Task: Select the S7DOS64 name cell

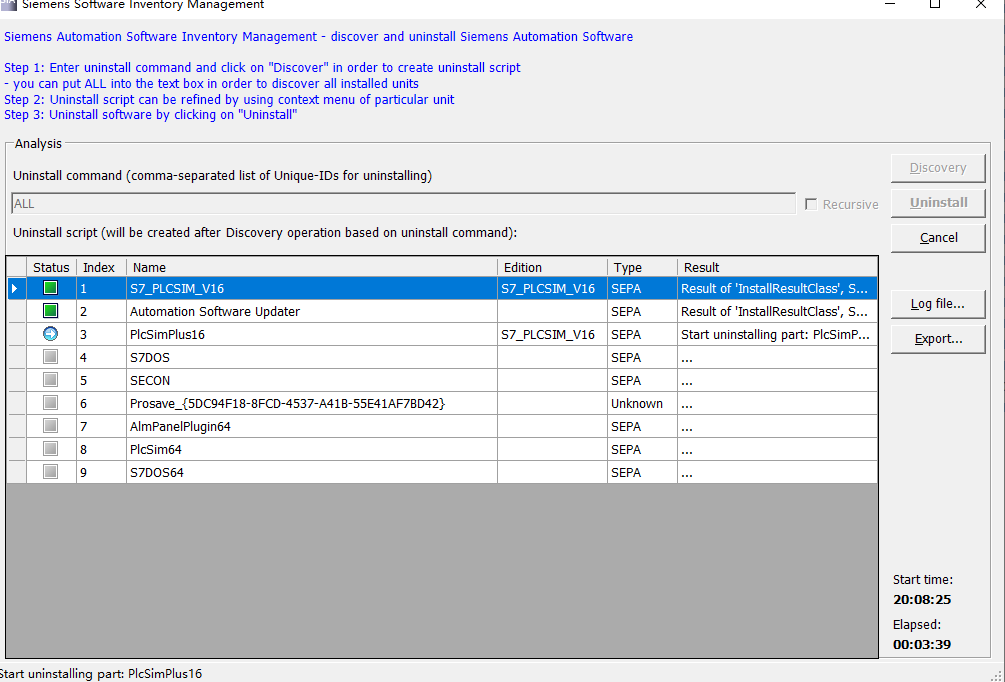Action: coord(312,473)
